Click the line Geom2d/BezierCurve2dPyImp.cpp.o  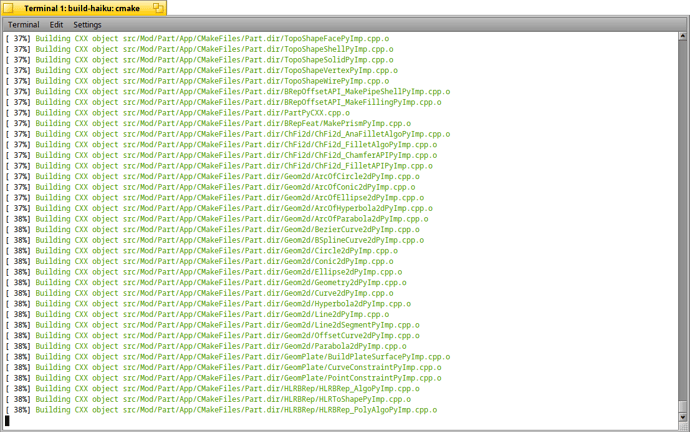(213, 229)
